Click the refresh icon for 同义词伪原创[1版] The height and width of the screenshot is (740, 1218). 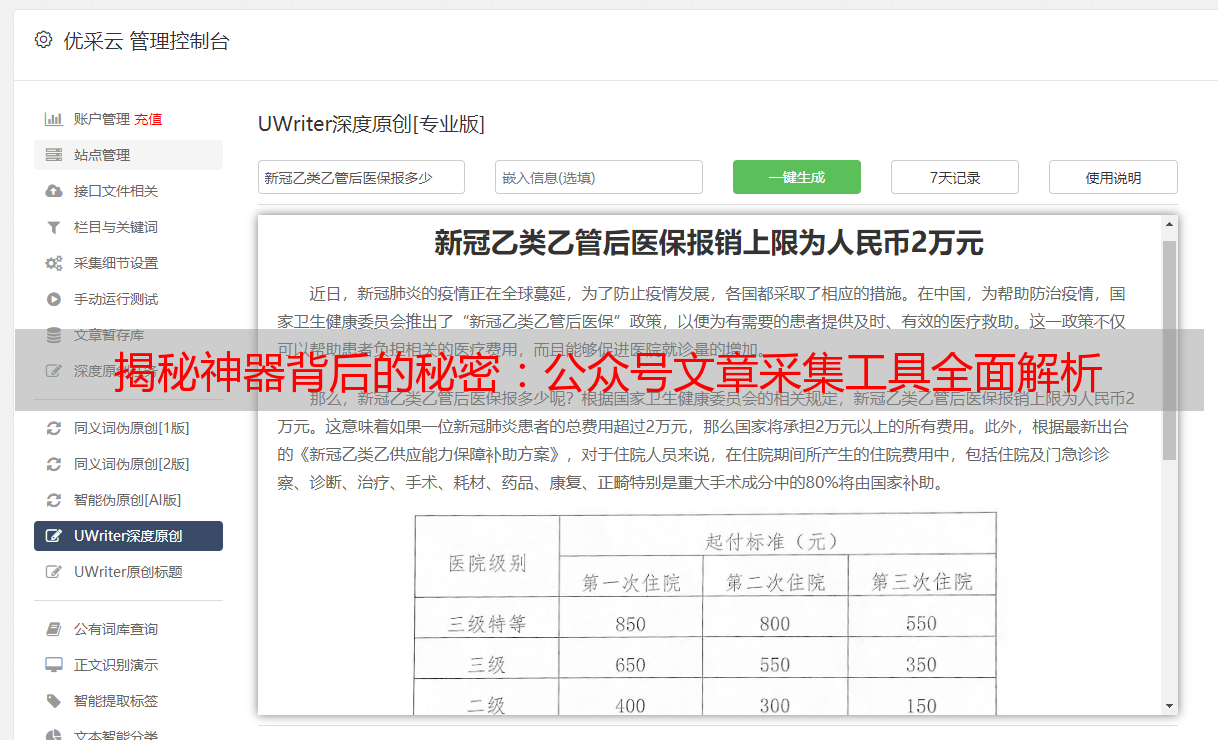(54, 428)
